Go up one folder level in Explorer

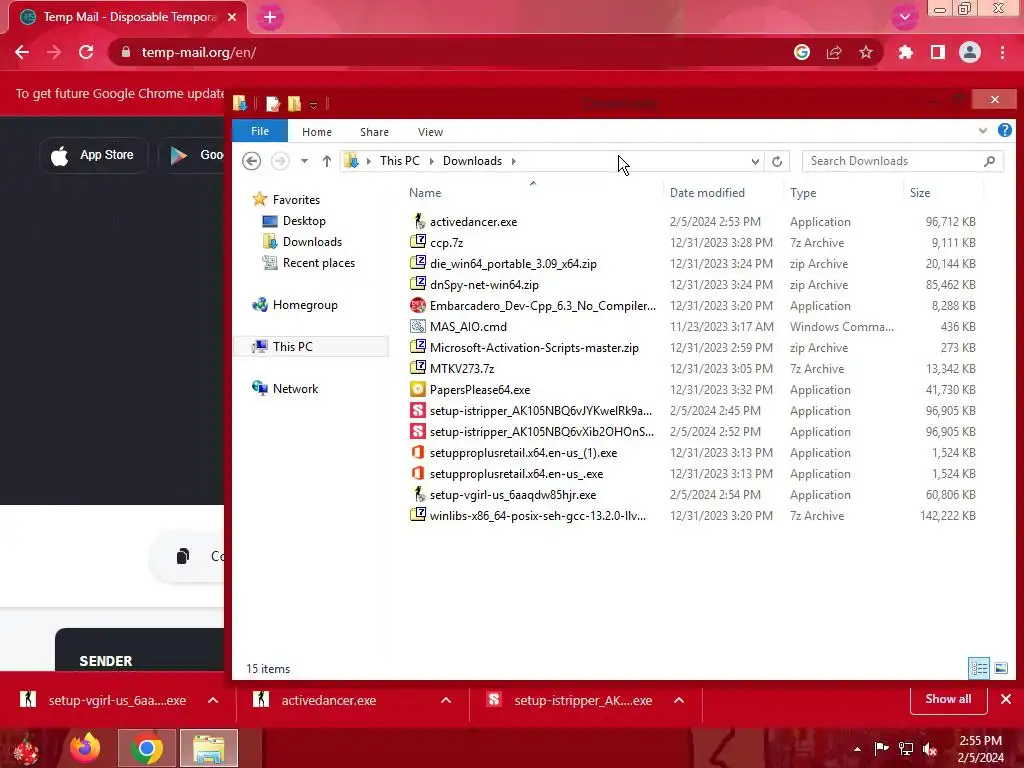click(327, 161)
